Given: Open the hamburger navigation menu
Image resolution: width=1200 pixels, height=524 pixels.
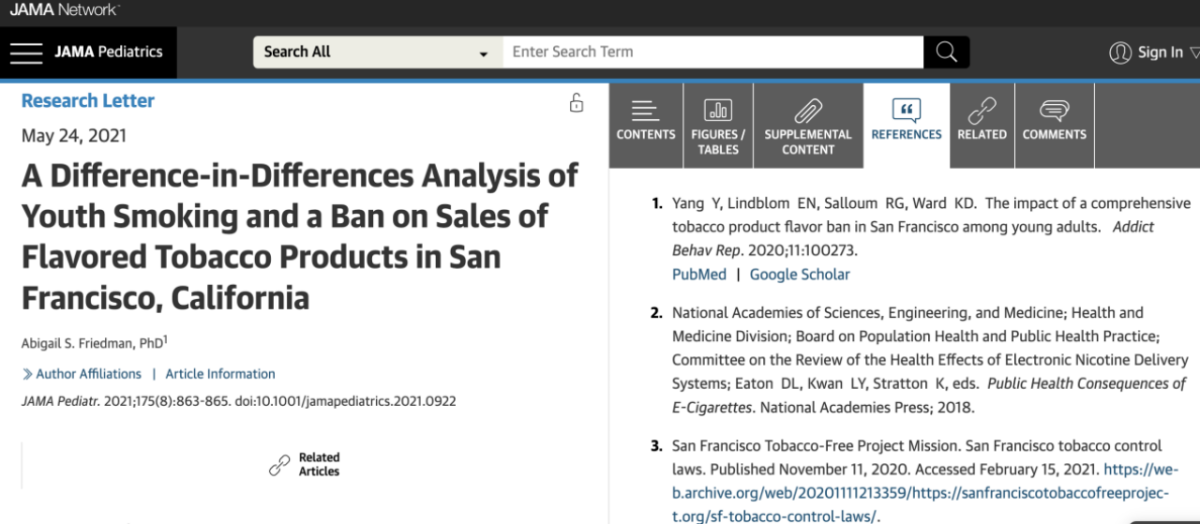Looking at the screenshot, I should point(26,53).
